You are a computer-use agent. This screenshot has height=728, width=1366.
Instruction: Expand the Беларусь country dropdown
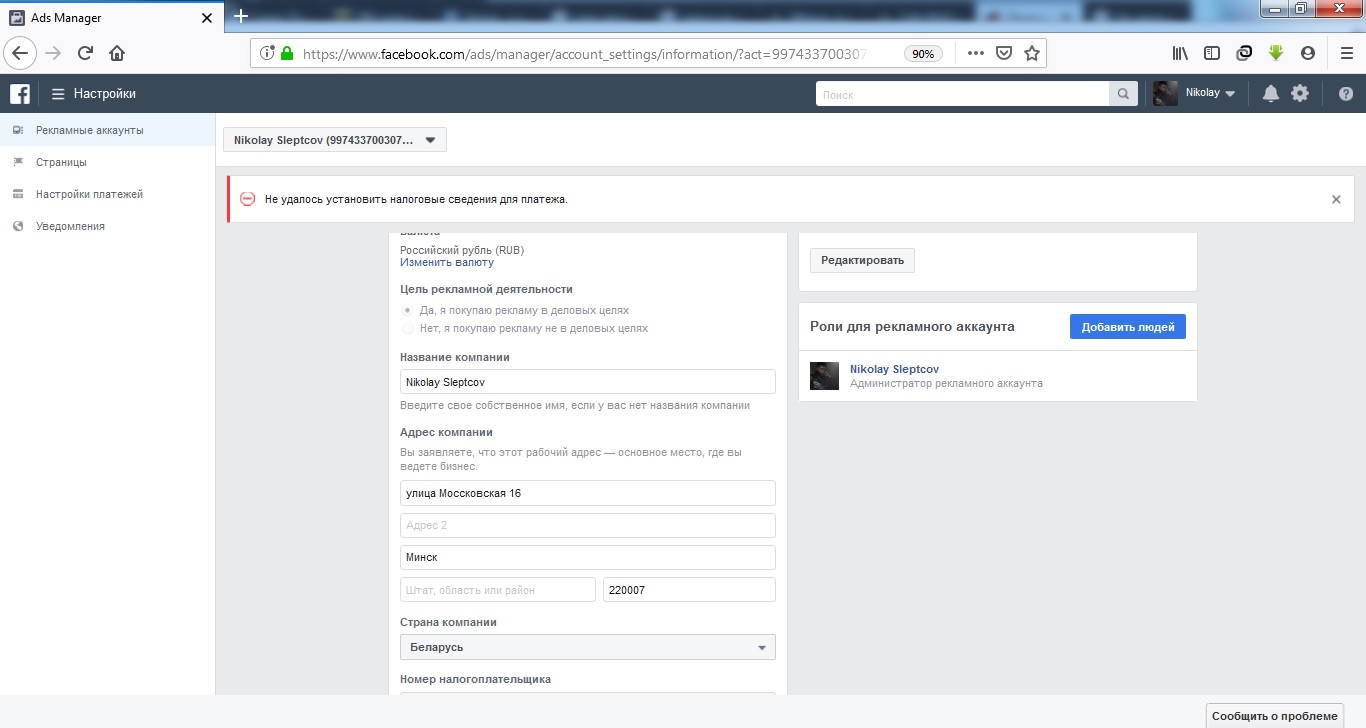point(587,648)
